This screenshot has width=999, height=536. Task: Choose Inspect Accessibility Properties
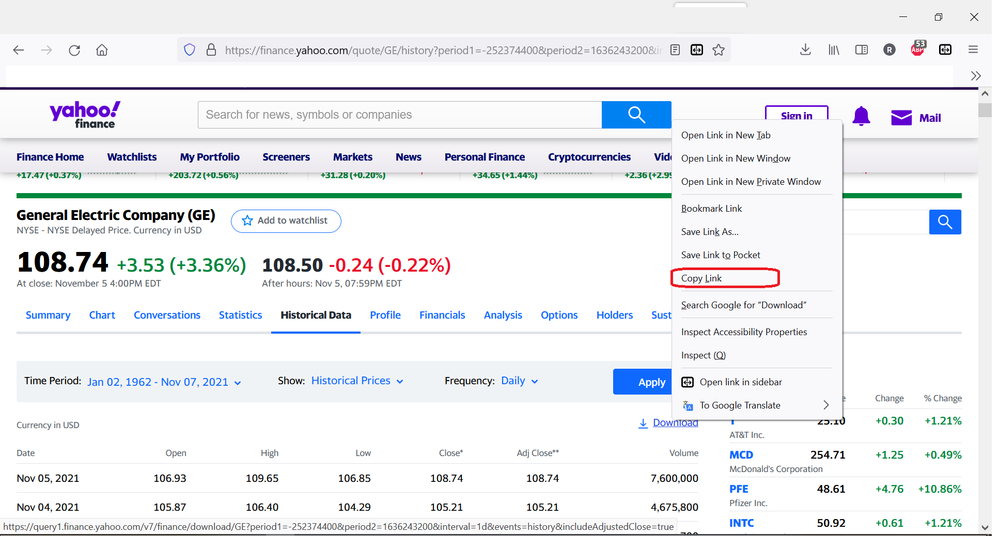(744, 332)
